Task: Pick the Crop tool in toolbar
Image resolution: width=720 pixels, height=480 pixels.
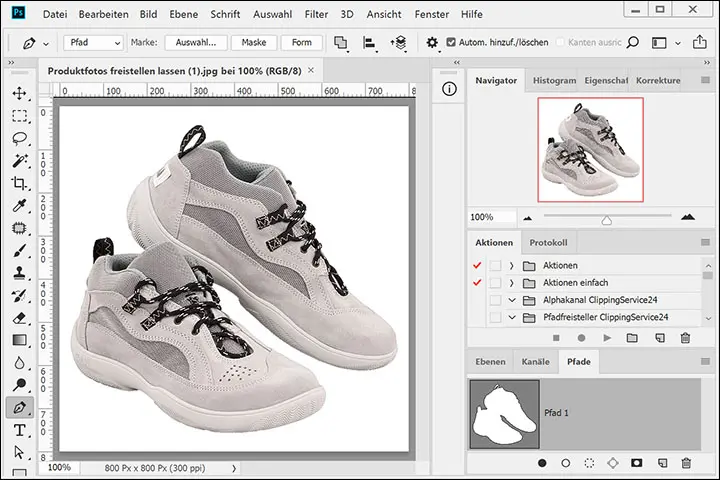Action: point(19,183)
